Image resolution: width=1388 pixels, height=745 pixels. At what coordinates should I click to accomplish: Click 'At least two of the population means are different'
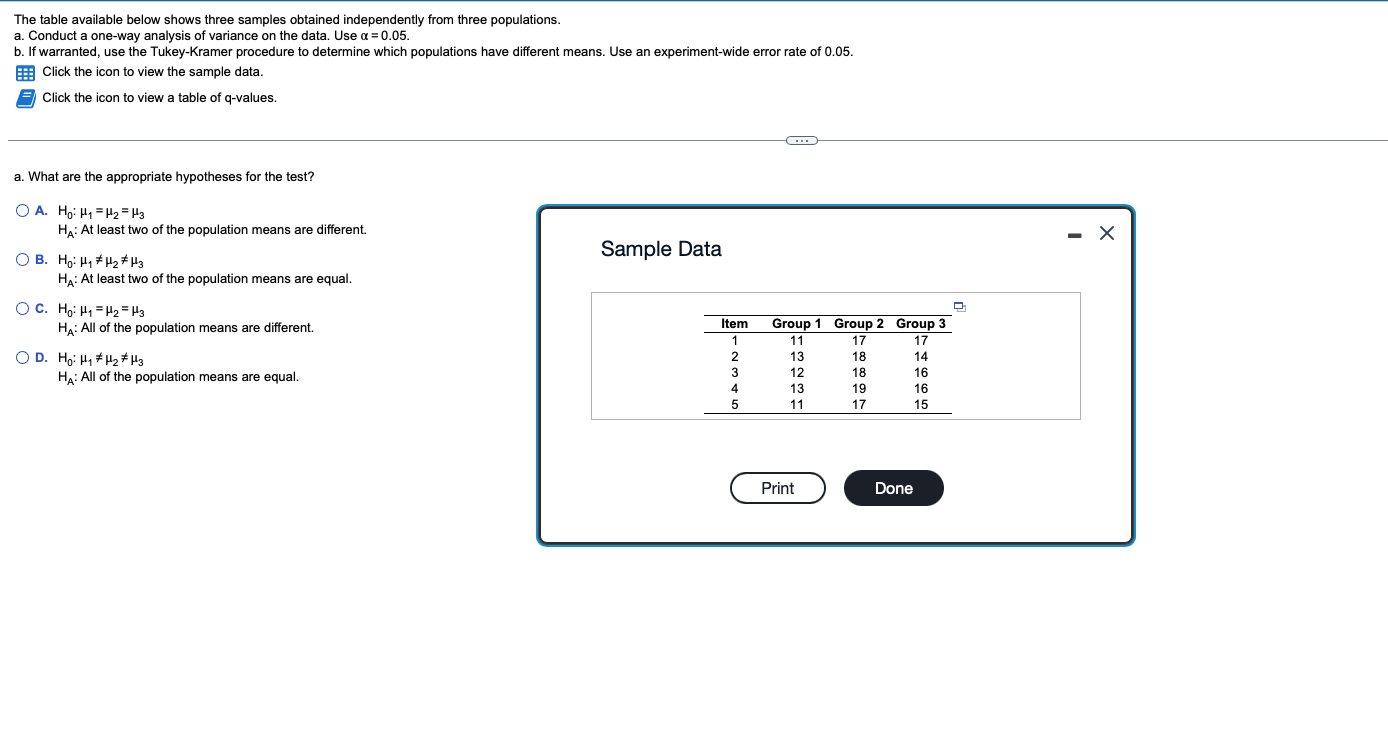tap(224, 230)
